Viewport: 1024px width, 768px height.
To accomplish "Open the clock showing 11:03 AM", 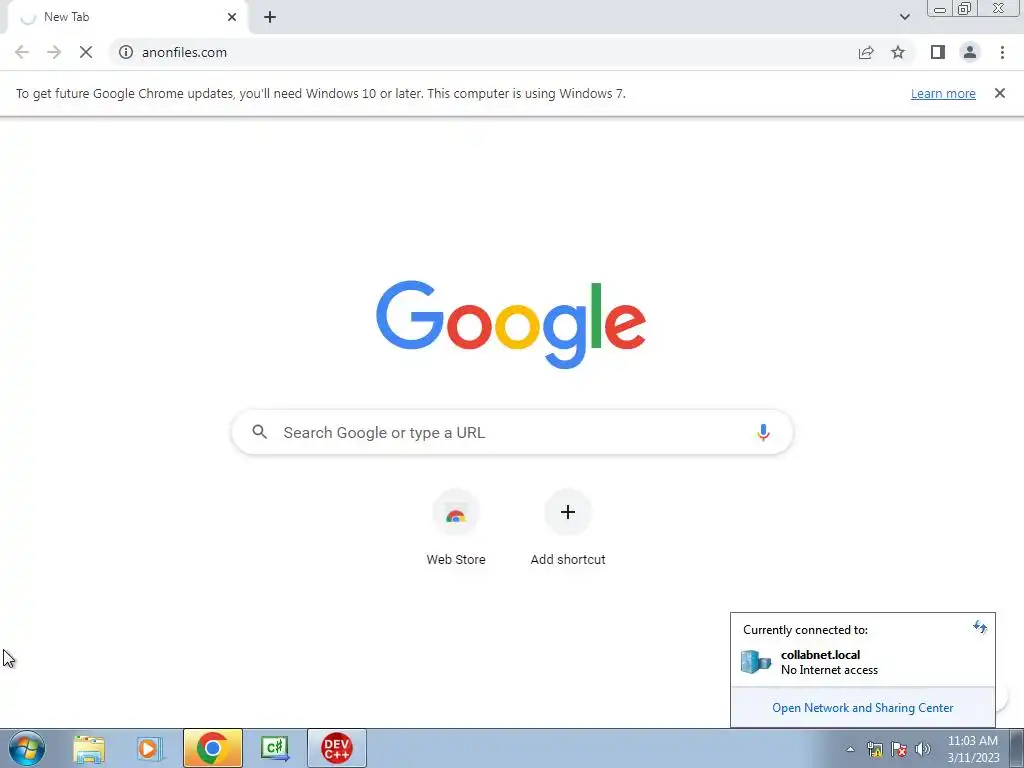I will tap(972, 749).
